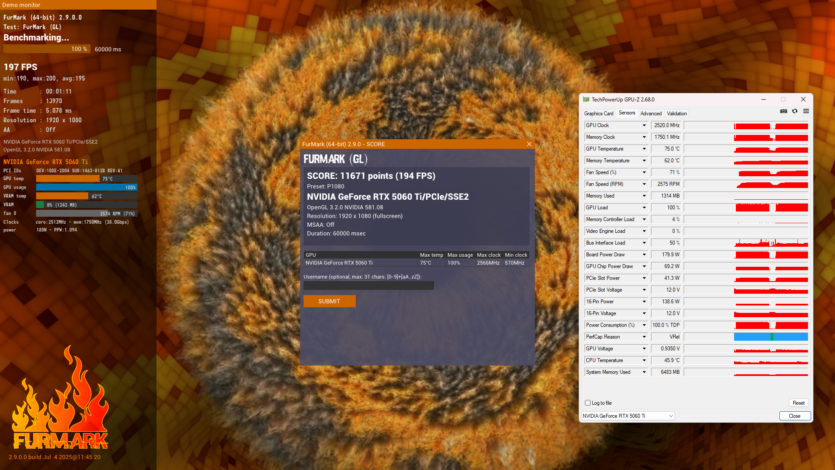Expand the GPU Clock sensor dropdown
The height and width of the screenshot is (470, 835).
point(643,126)
